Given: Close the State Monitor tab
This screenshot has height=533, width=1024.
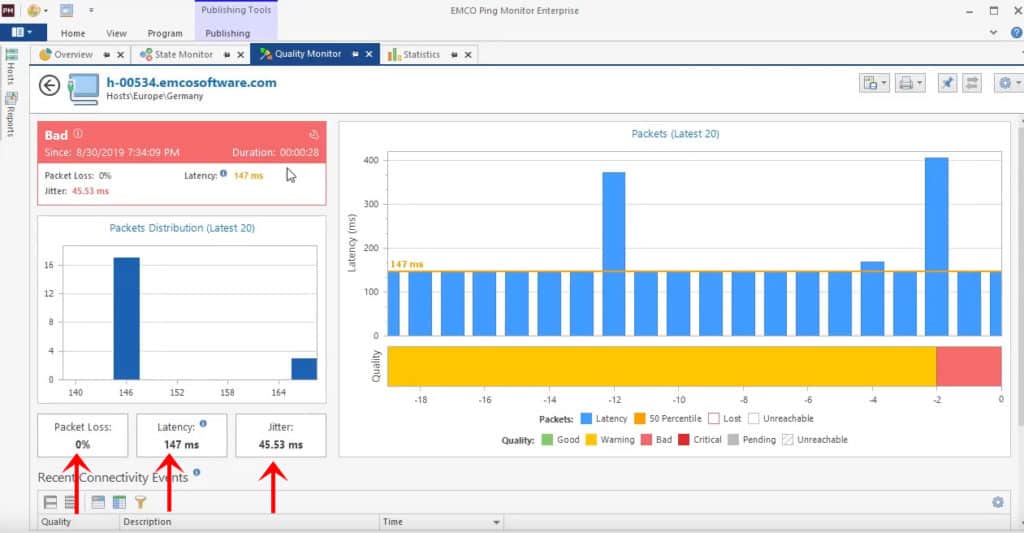Looking at the screenshot, I should coord(241,55).
